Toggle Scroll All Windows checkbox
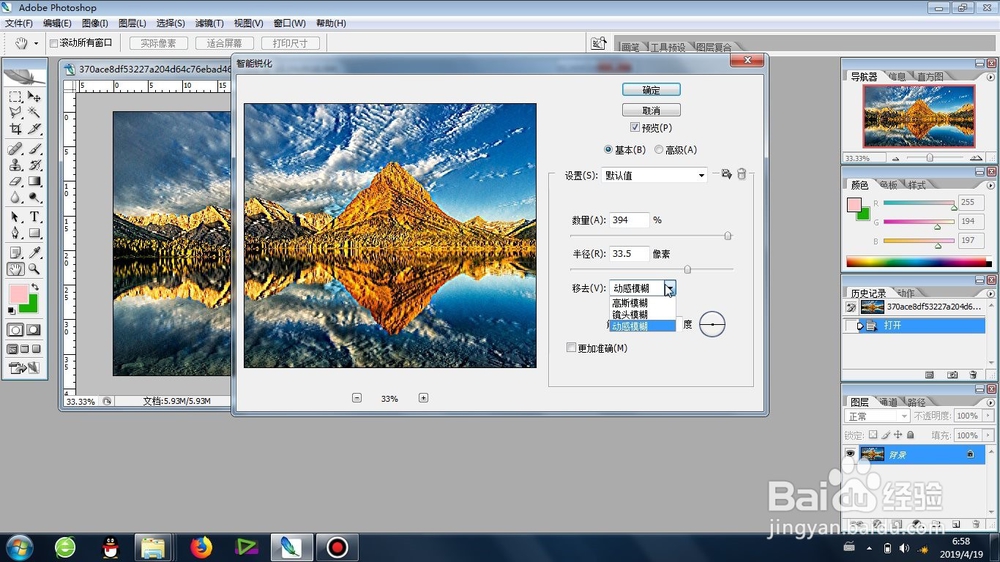This screenshot has width=1000, height=562. (54, 43)
